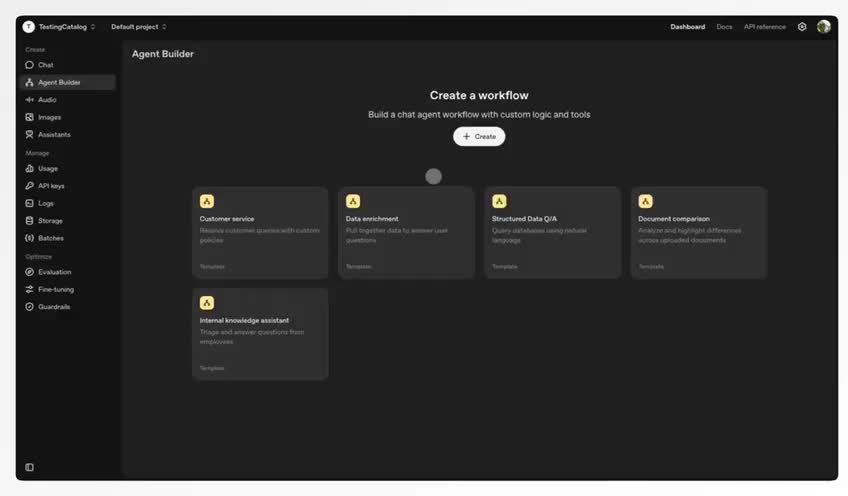
Task: Open settings gear icon in header
Action: 802,27
